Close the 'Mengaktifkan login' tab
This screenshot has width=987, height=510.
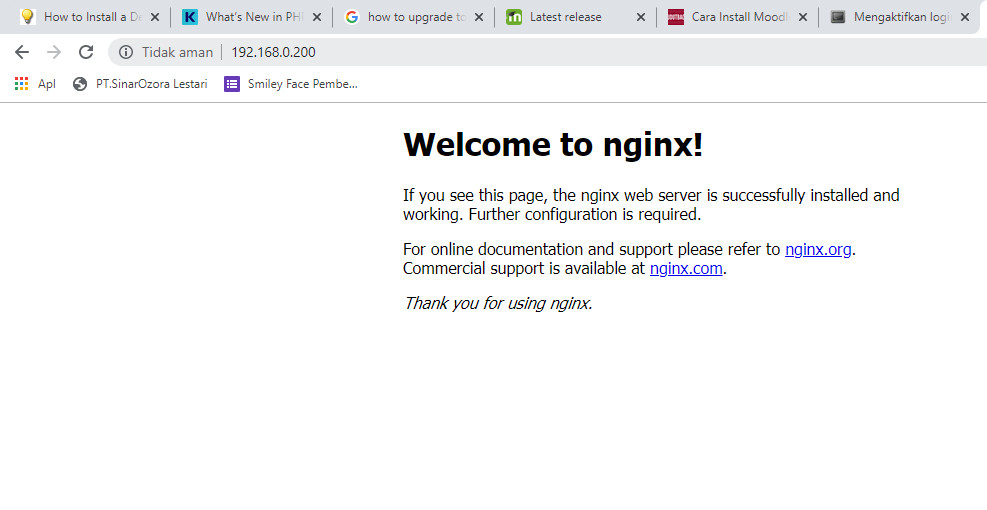[965, 17]
